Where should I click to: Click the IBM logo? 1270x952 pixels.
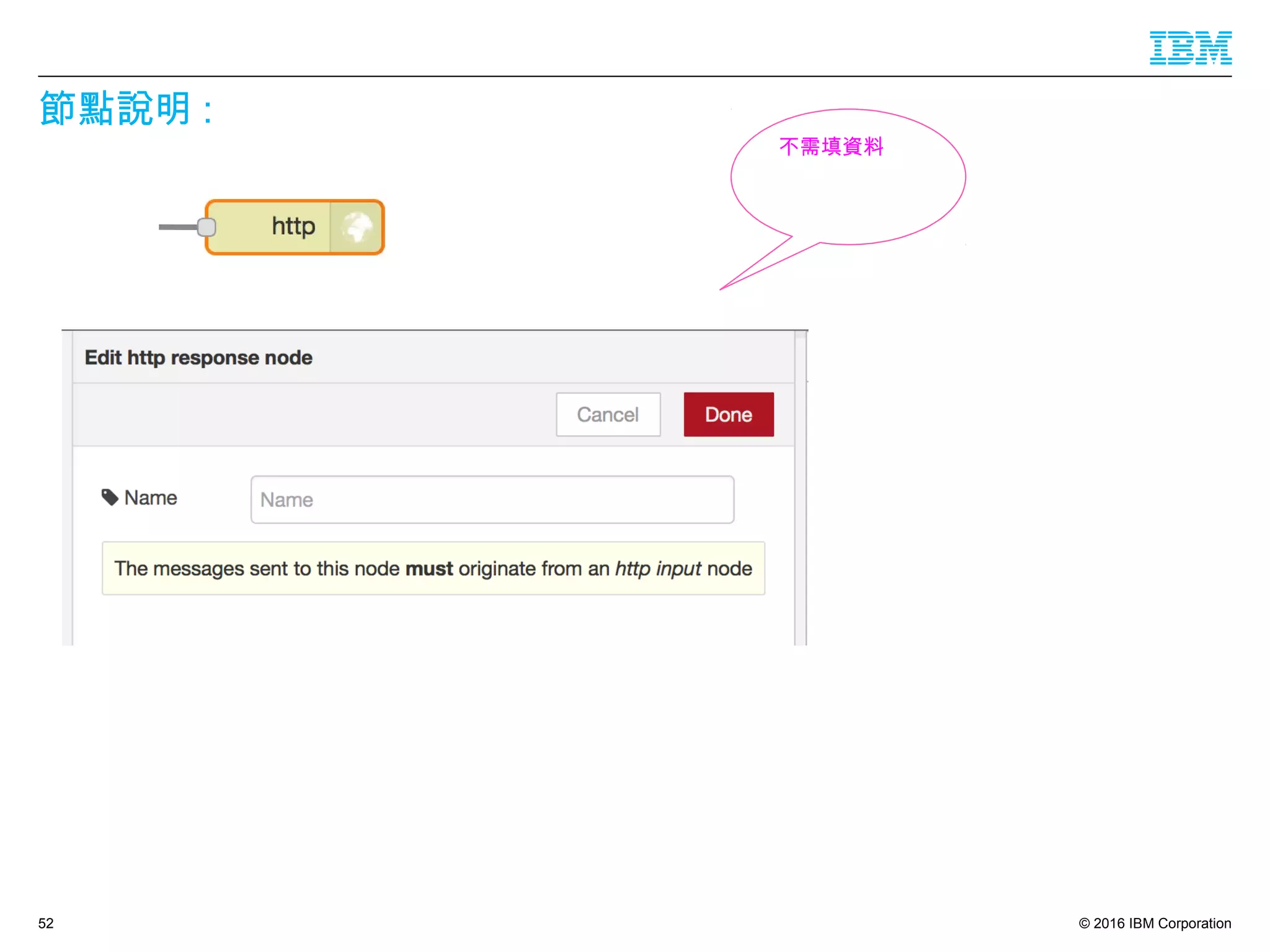[1190, 48]
